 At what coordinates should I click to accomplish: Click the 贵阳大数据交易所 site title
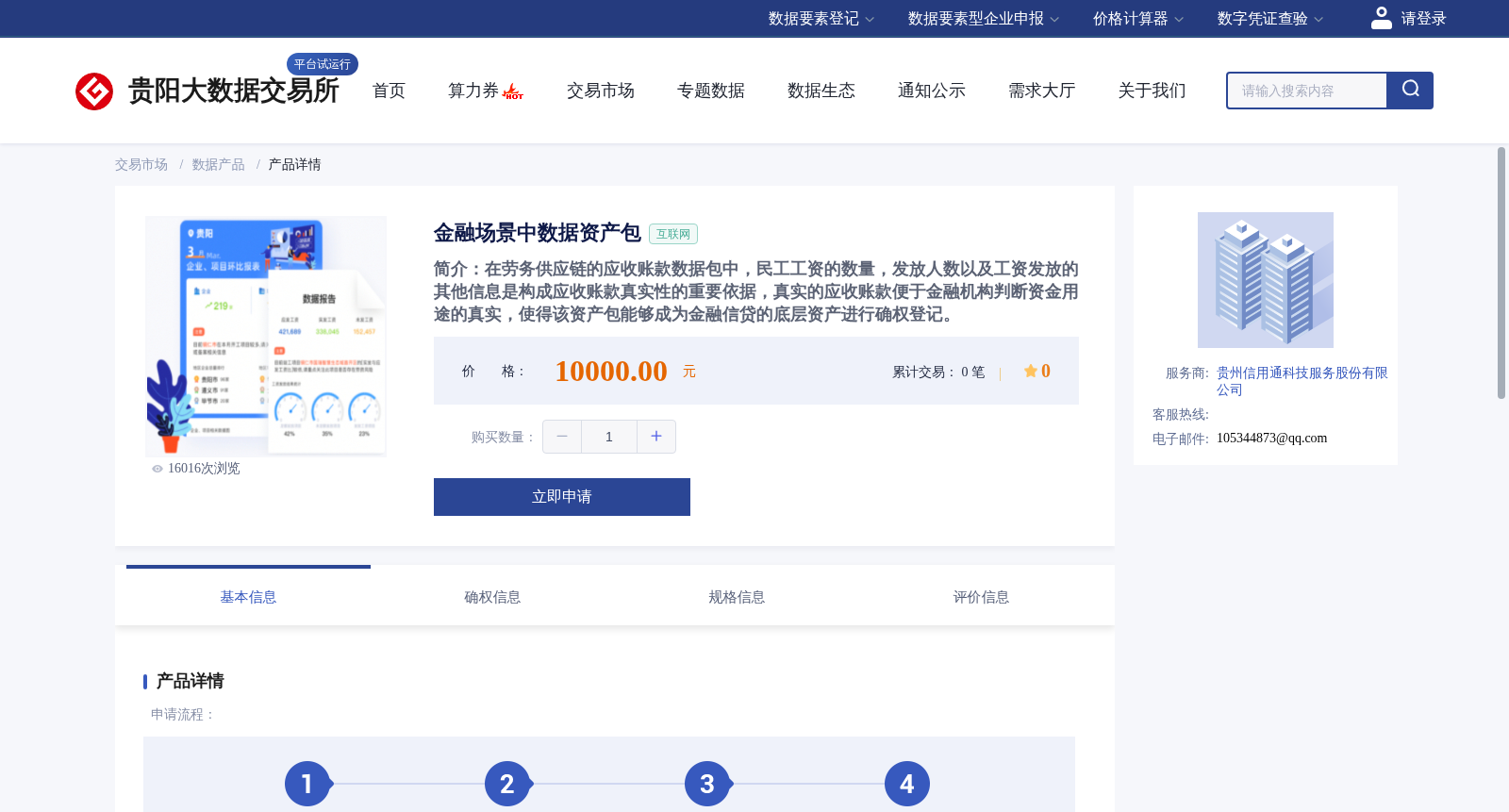(234, 91)
